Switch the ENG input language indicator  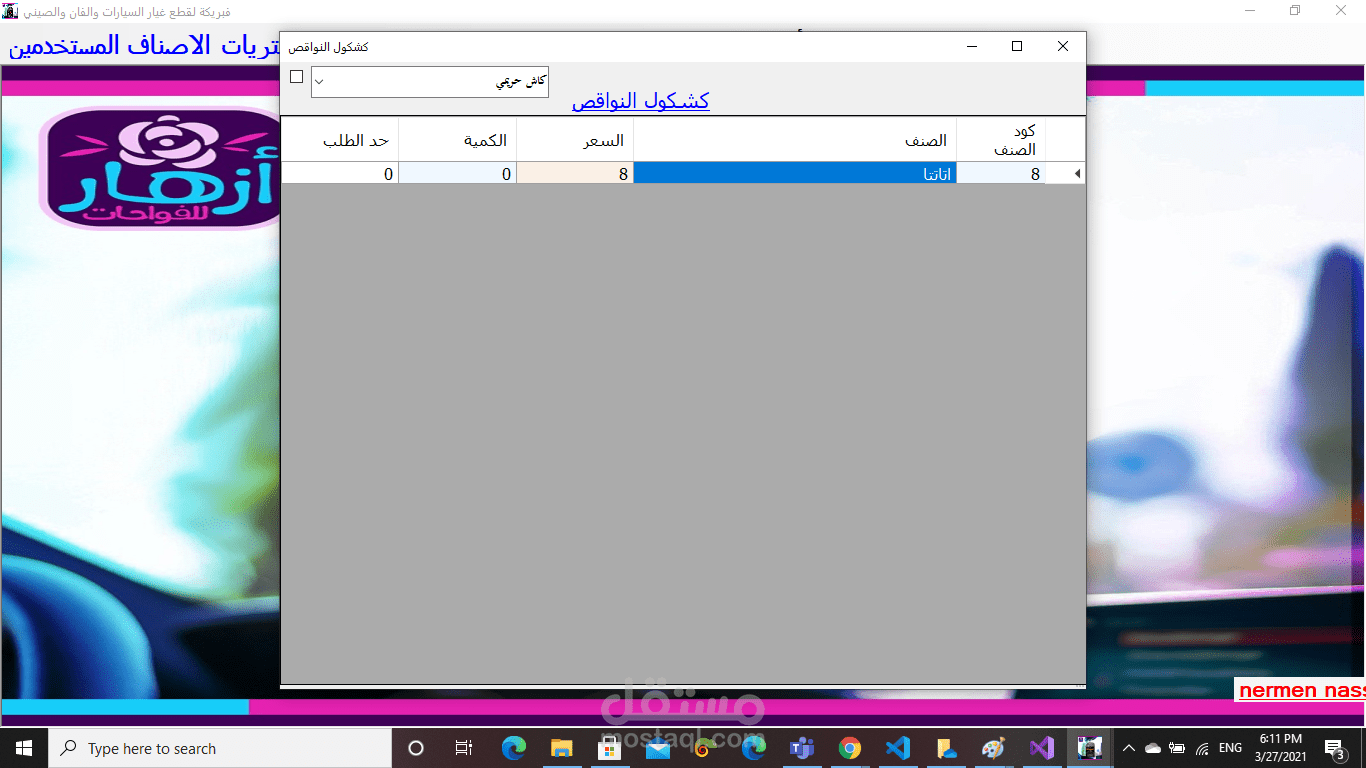point(1231,748)
